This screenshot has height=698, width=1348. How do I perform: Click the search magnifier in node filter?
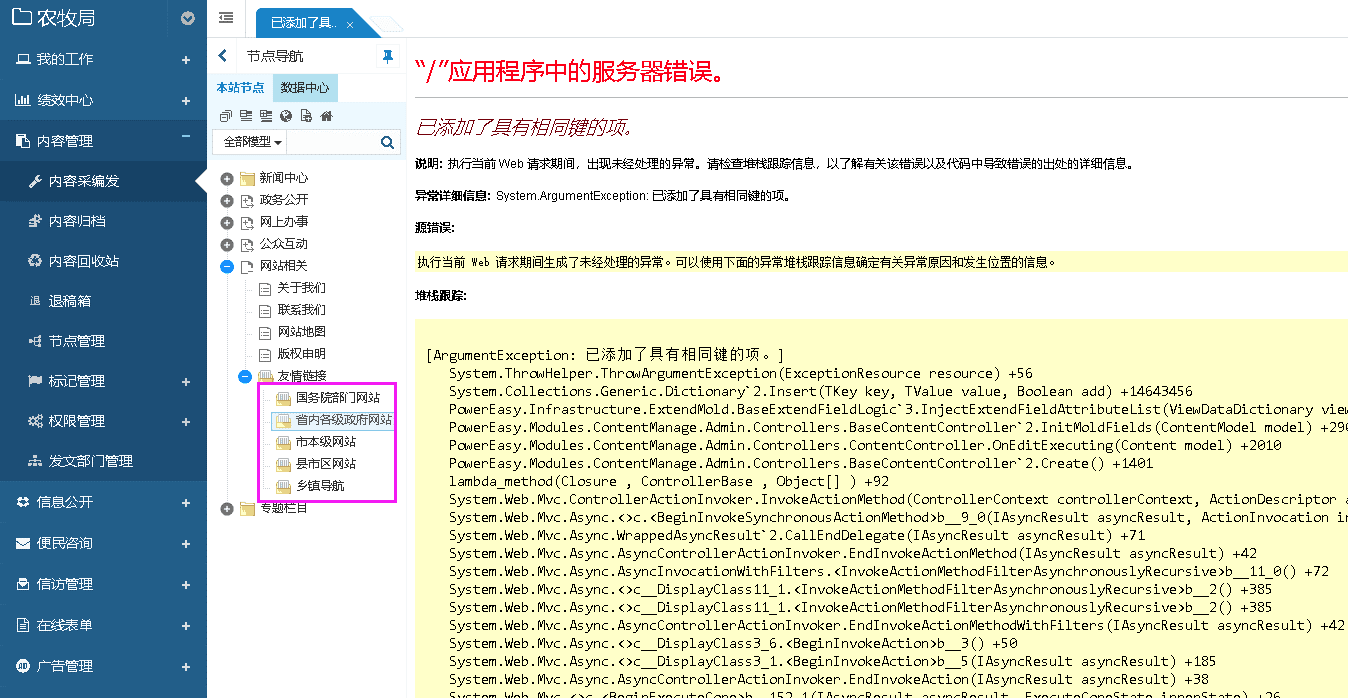pyautogui.click(x=387, y=143)
